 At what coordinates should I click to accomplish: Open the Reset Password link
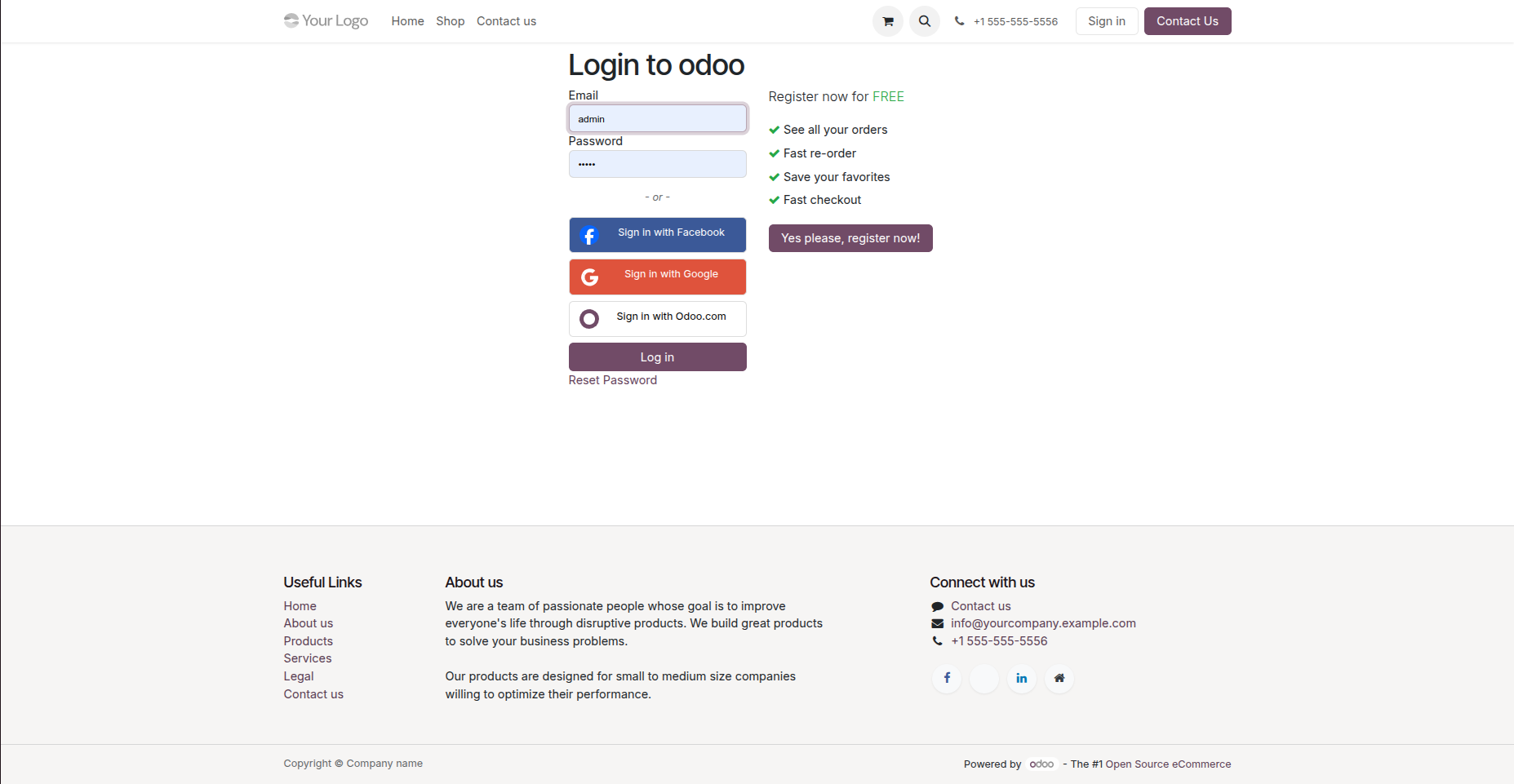click(613, 380)
